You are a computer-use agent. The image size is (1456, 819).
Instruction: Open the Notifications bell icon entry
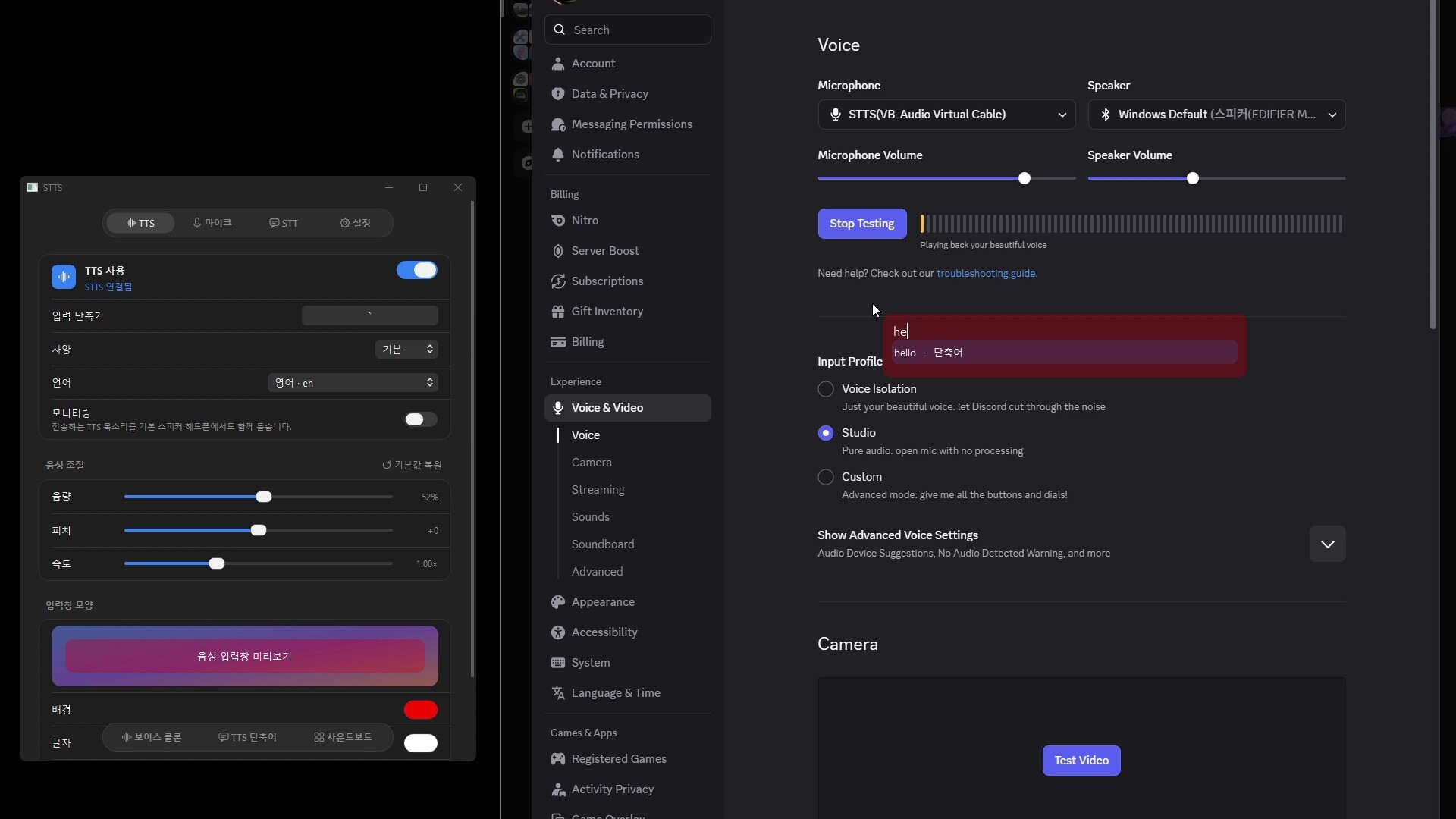558,155
